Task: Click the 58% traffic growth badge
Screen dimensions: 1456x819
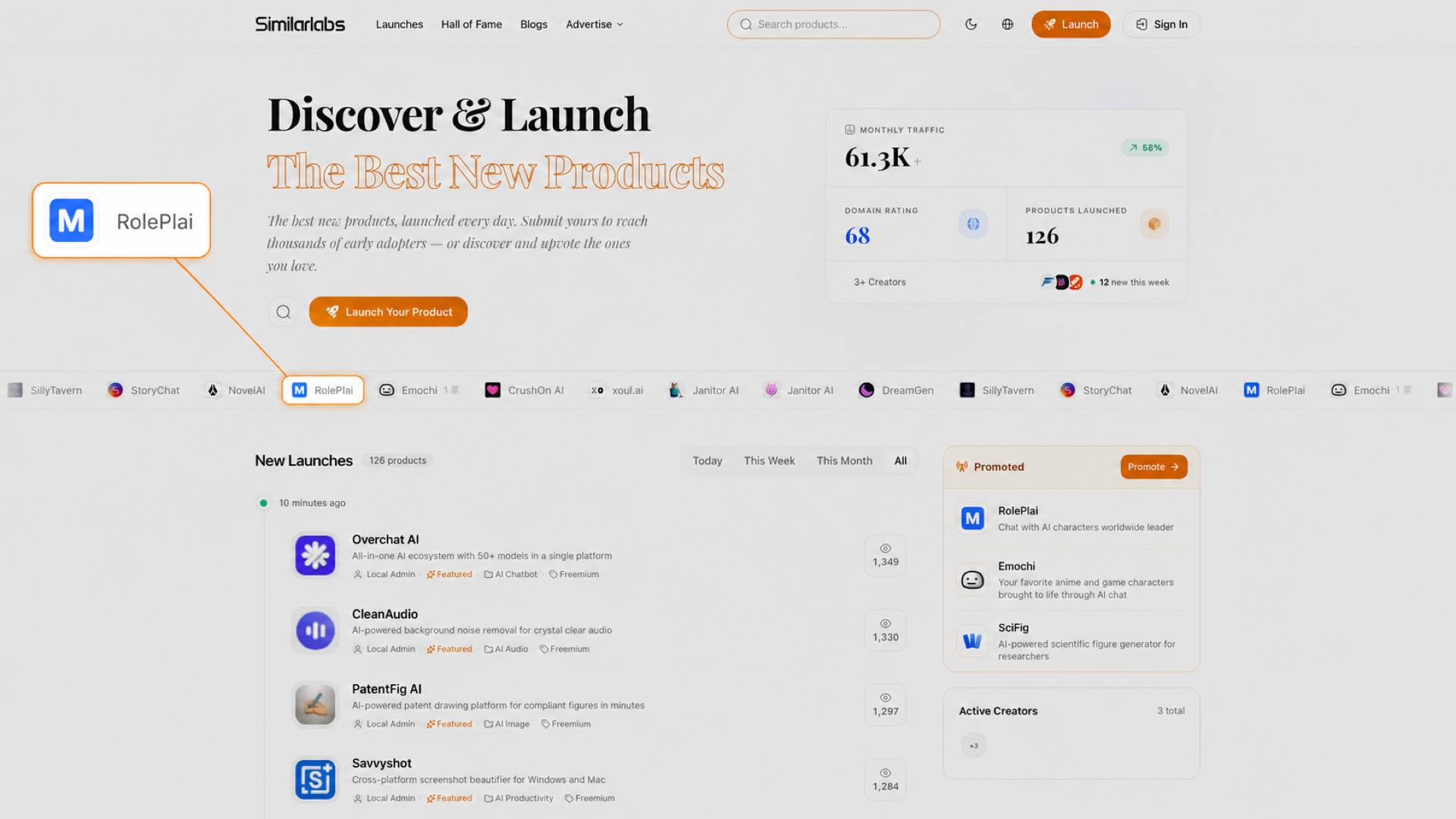Action: pyautogui.click(x=1145, y=148)
